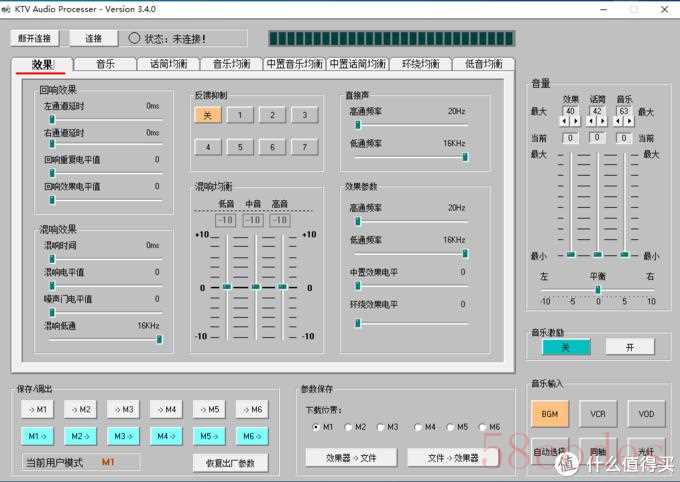680x482 pixels.
Task: Select BGM music input
Action: click(x=549, y=414)
